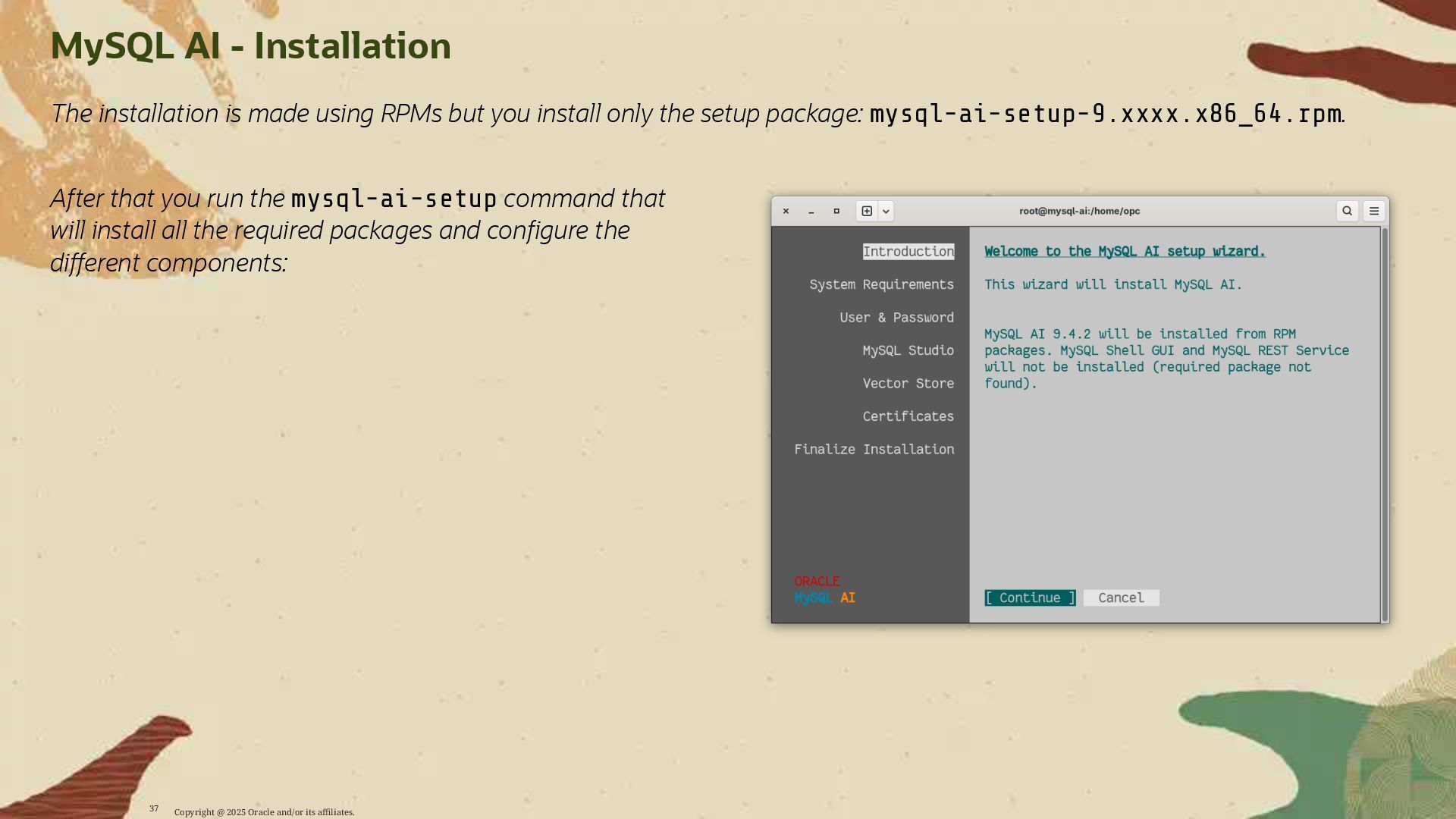Select Vector Store step

[x=908, y=384]
